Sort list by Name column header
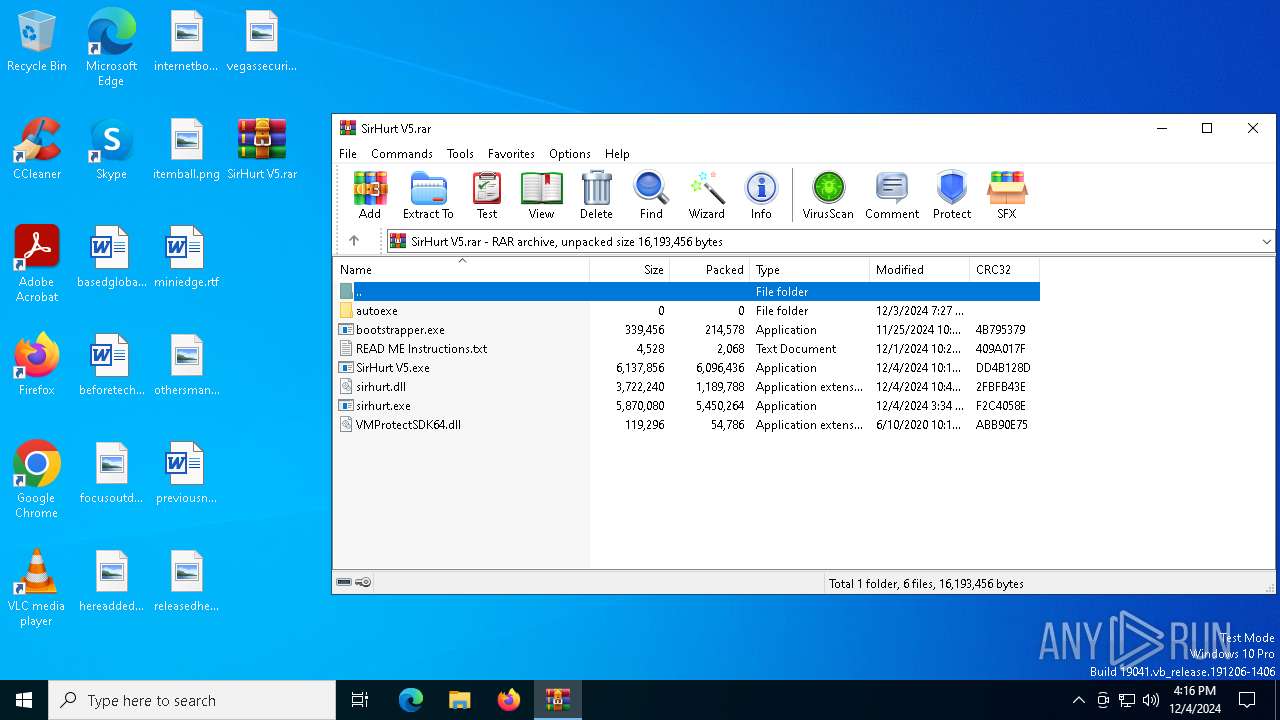Viewport: 1280px width, 720px height. click(461, 270)
